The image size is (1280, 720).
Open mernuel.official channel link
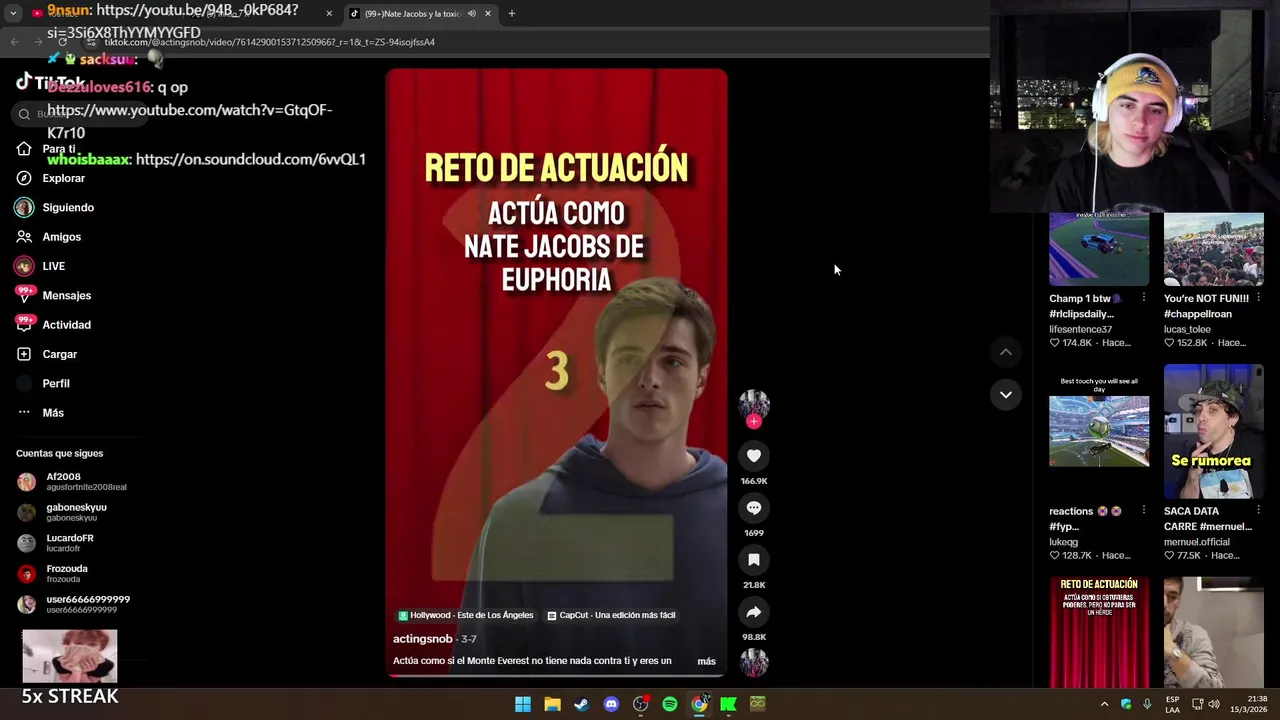(1196, 542)
